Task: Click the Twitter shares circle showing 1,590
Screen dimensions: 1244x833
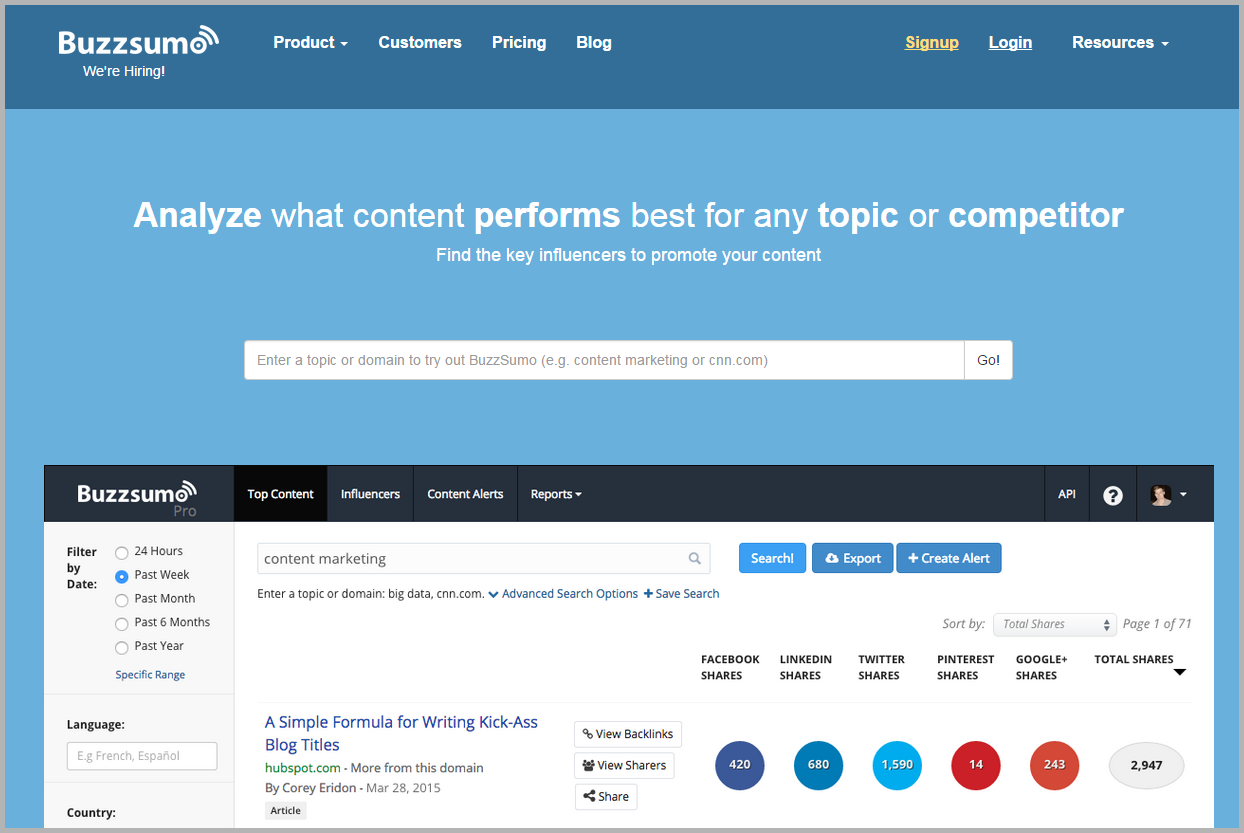Action: [897, 765]
